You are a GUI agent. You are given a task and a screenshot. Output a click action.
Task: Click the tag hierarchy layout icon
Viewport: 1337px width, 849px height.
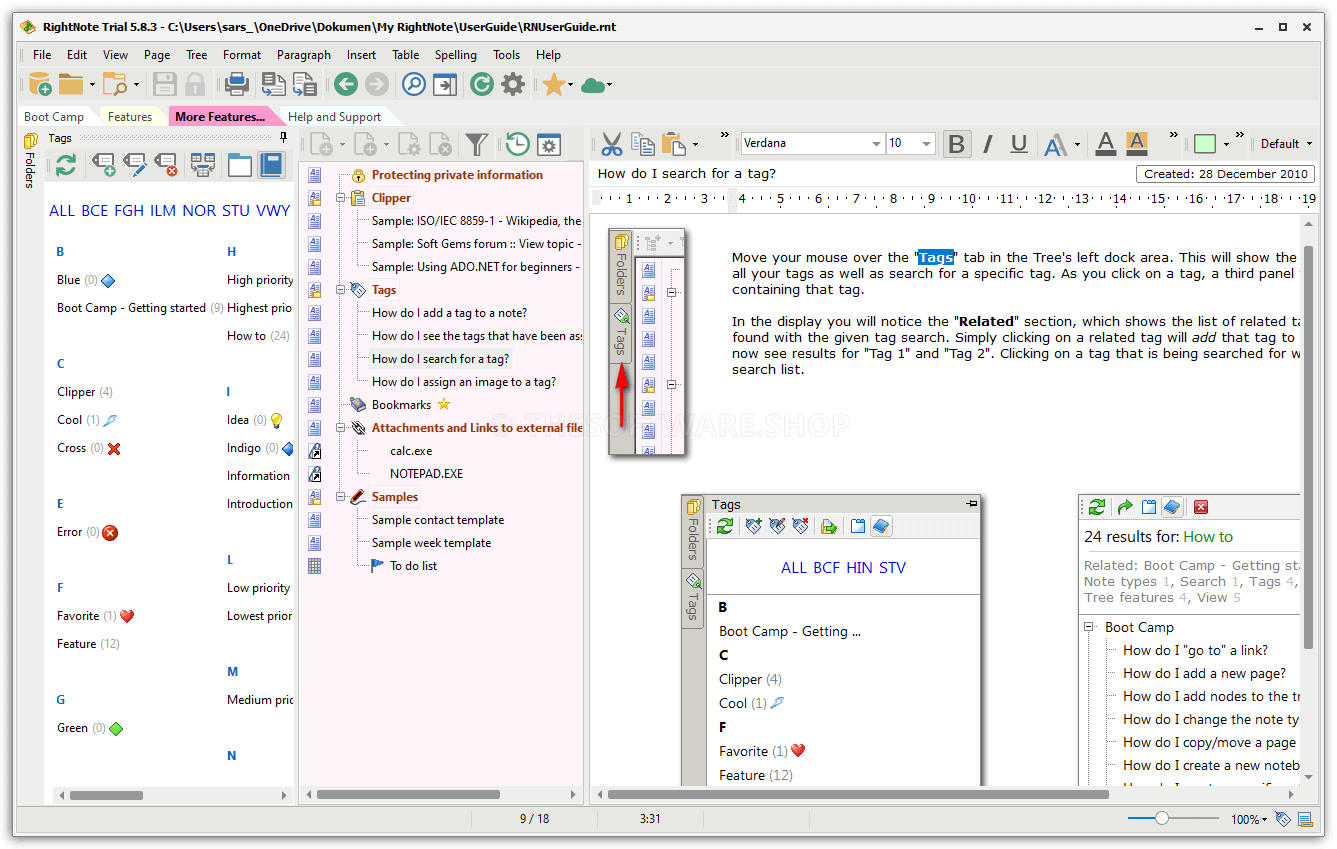point(203,165)
